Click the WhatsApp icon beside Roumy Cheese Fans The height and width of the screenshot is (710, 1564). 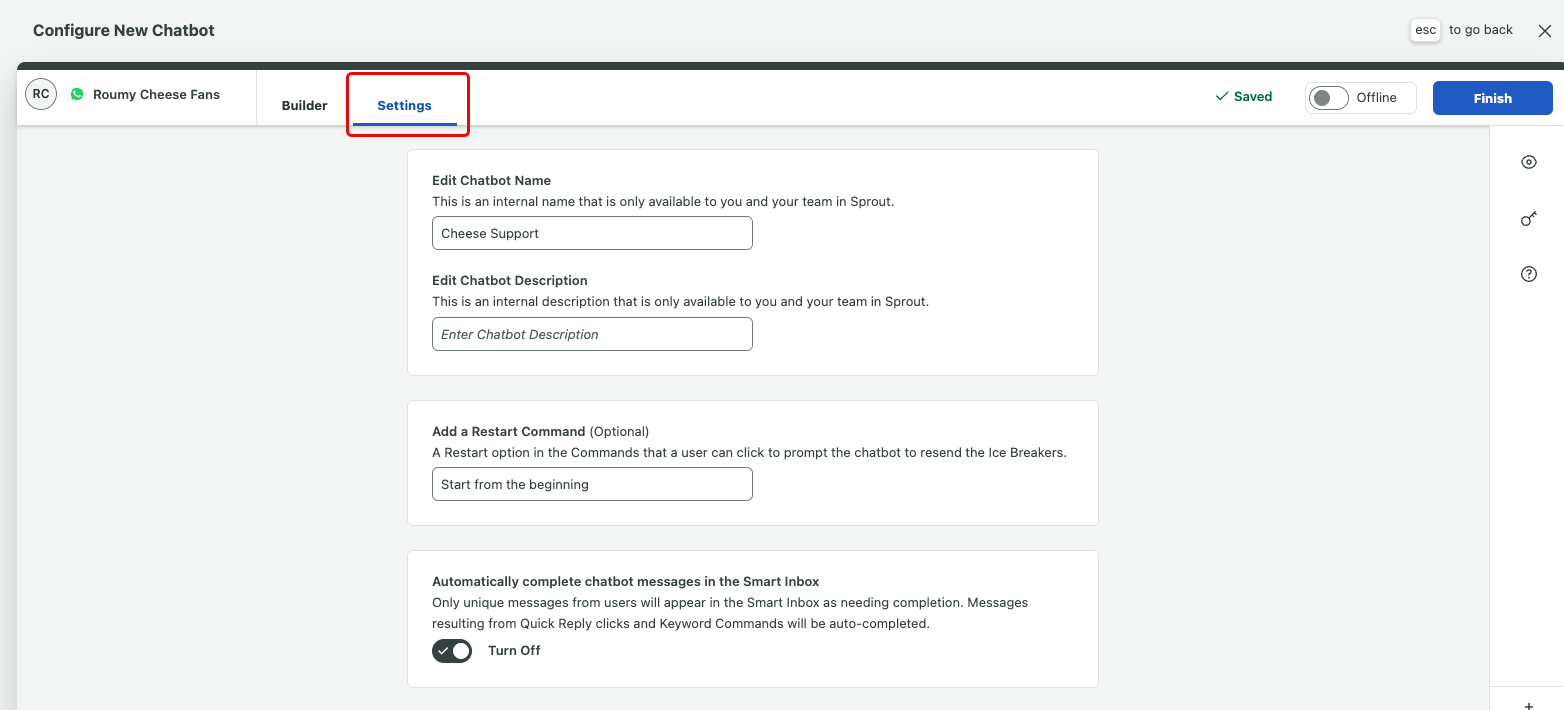[x=77, y=94]
